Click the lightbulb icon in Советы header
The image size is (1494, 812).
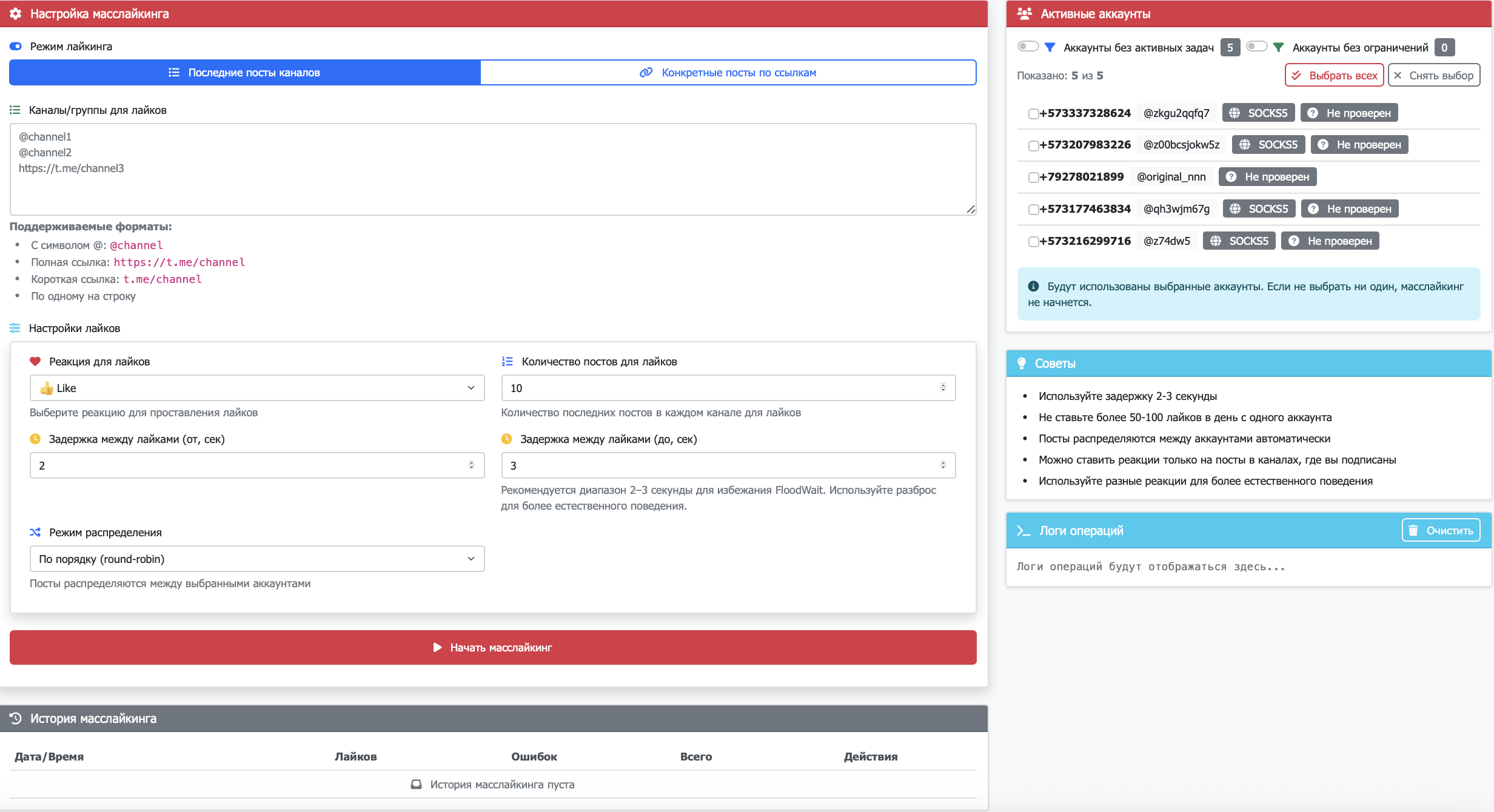coord(1022,363)
